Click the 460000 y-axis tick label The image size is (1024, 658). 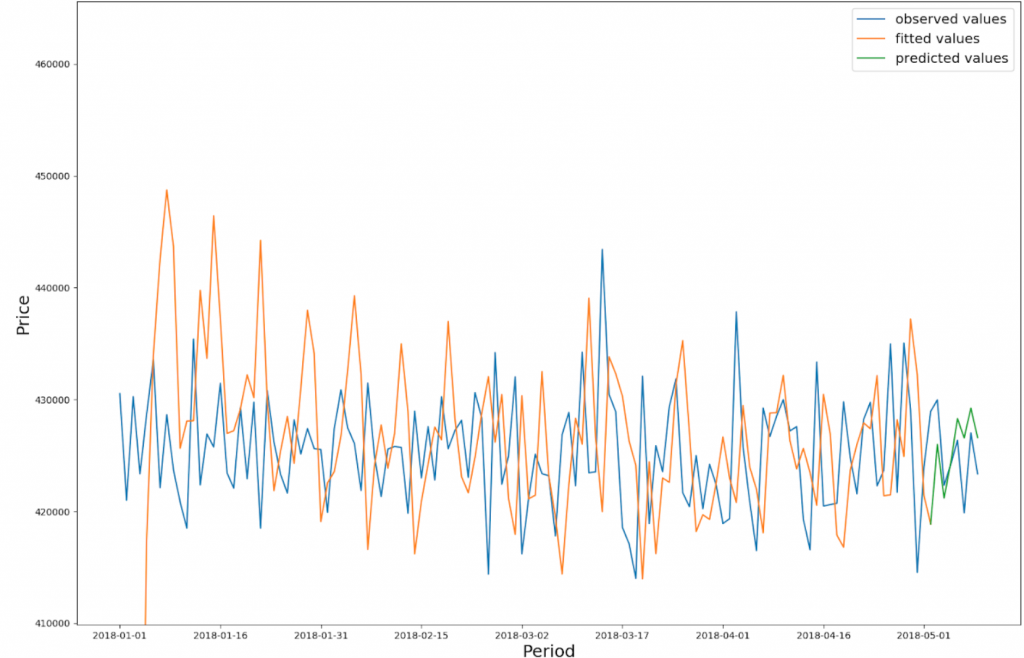coord(53,64)
